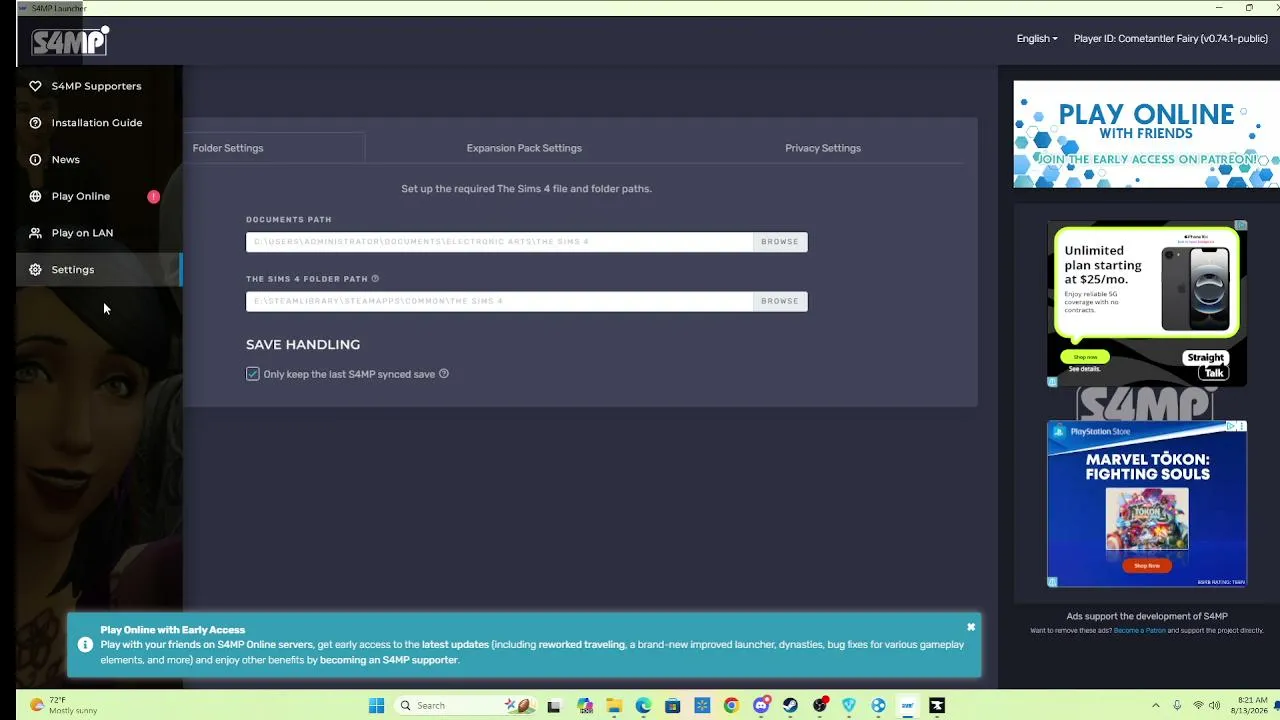The height and width of the screenshot is (720, 1280).
Task: Switch to the Privacy Settings tab
Action: coord(823,148)
